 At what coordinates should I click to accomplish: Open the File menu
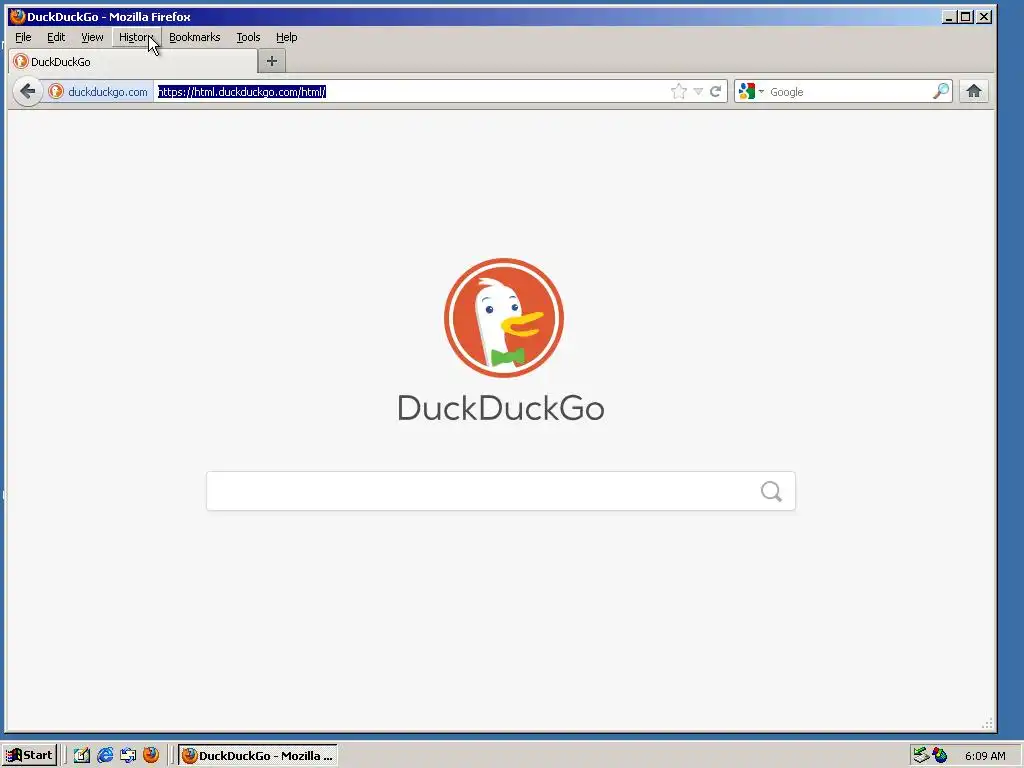pyautogui.click(x=23, y=37)
